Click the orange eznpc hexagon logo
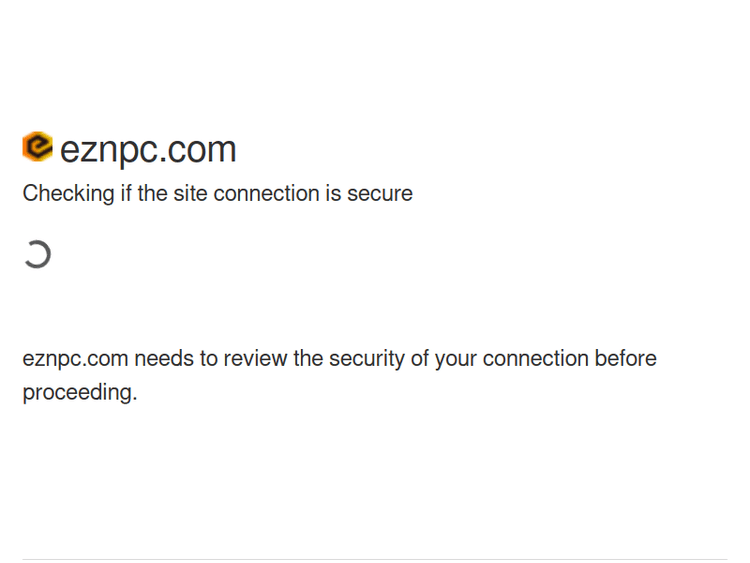Viewport: 750px width, 563px height. tap(37, 147)
